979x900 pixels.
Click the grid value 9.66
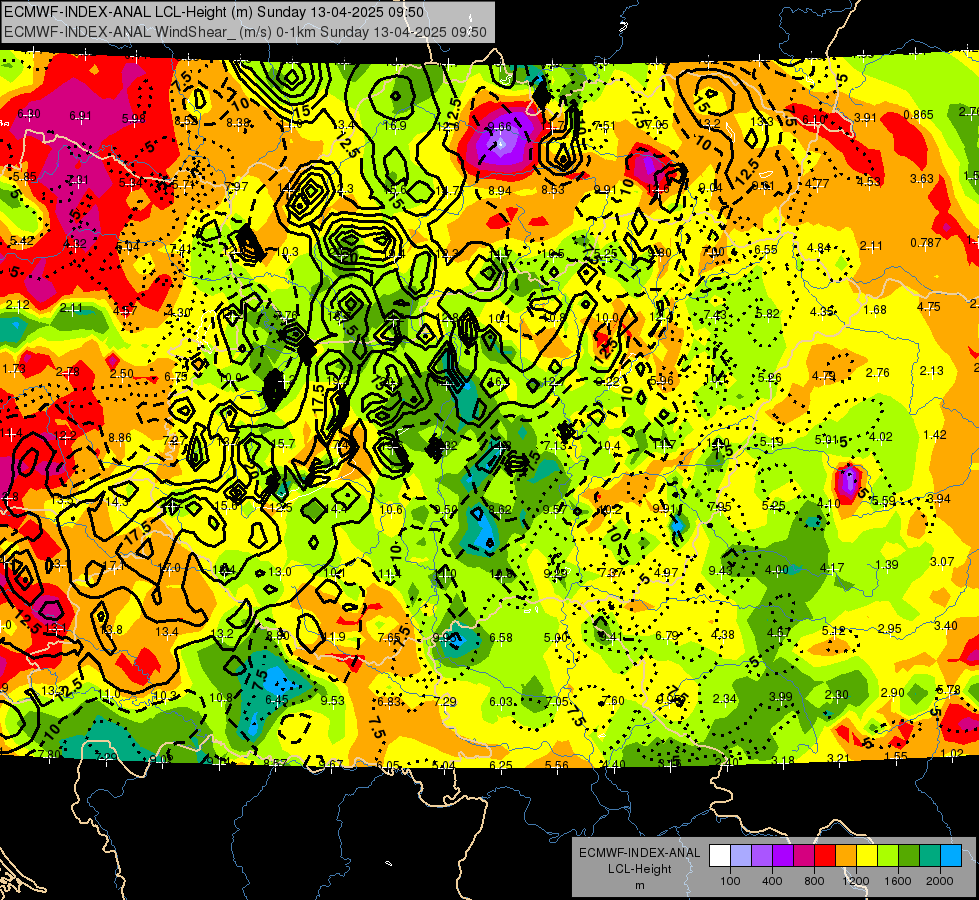[x=499, y=127]
